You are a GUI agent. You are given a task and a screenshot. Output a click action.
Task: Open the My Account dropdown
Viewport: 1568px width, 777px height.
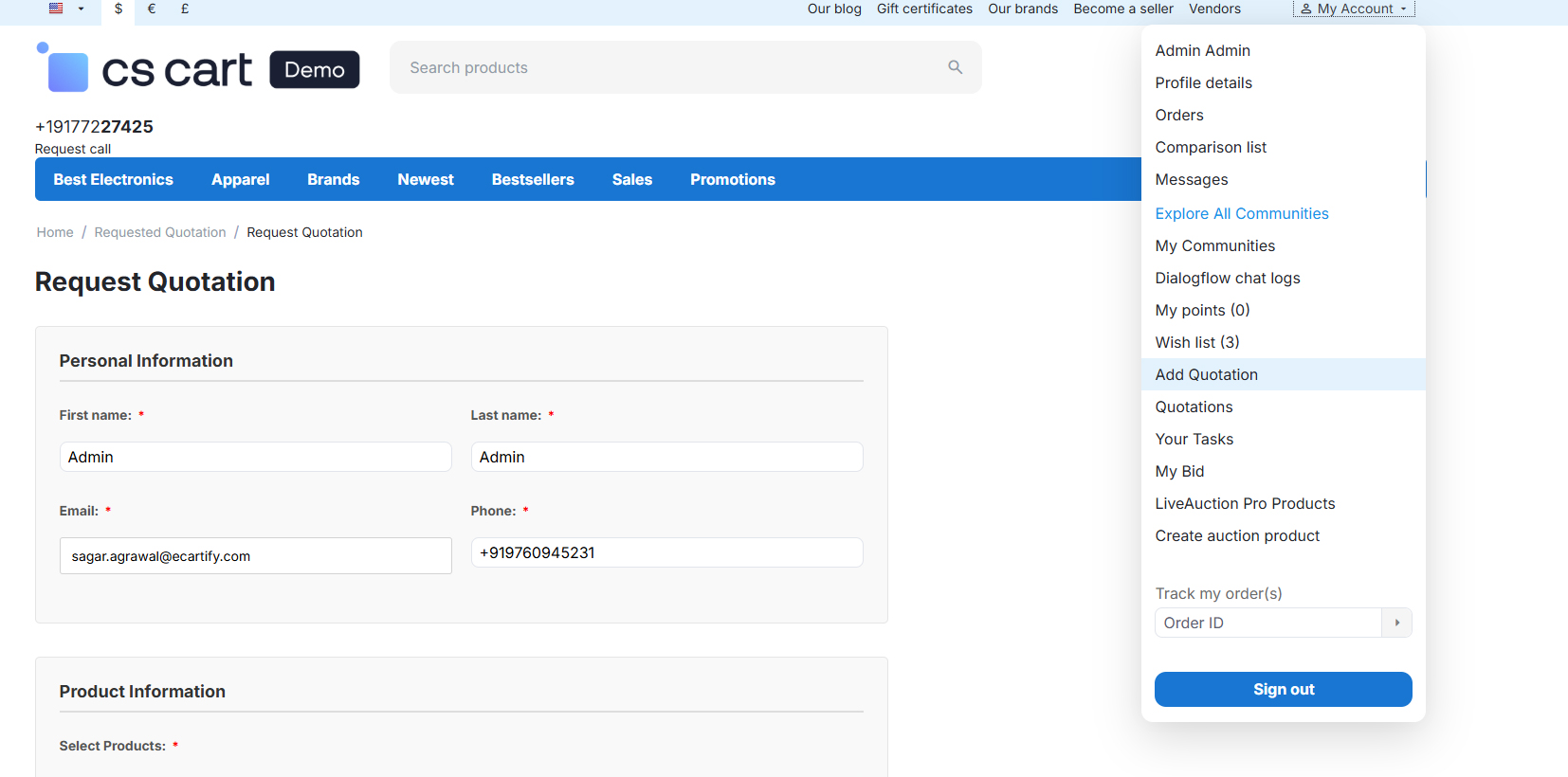point(1353,9)
